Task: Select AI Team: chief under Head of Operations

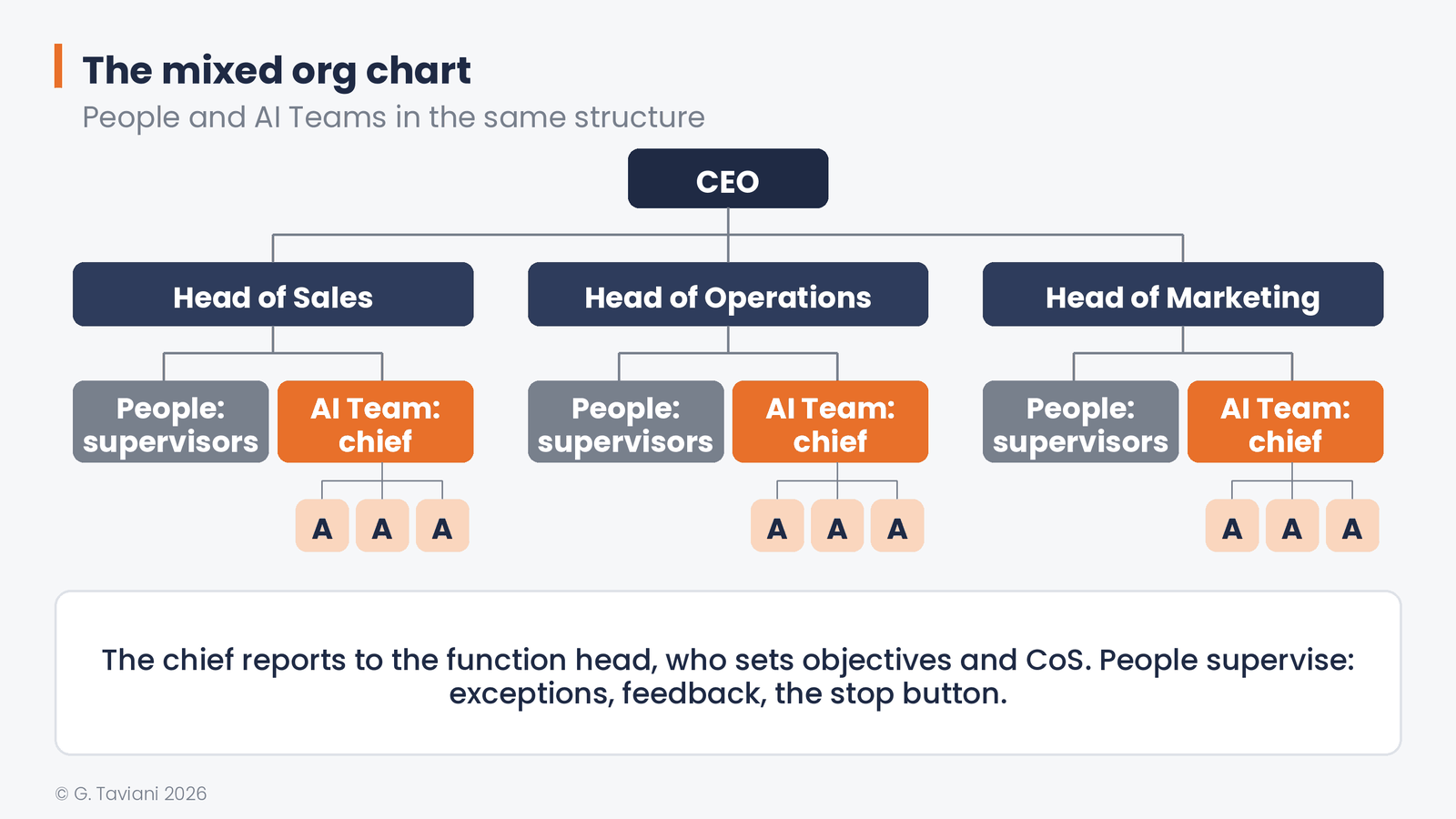Action: 831,422
